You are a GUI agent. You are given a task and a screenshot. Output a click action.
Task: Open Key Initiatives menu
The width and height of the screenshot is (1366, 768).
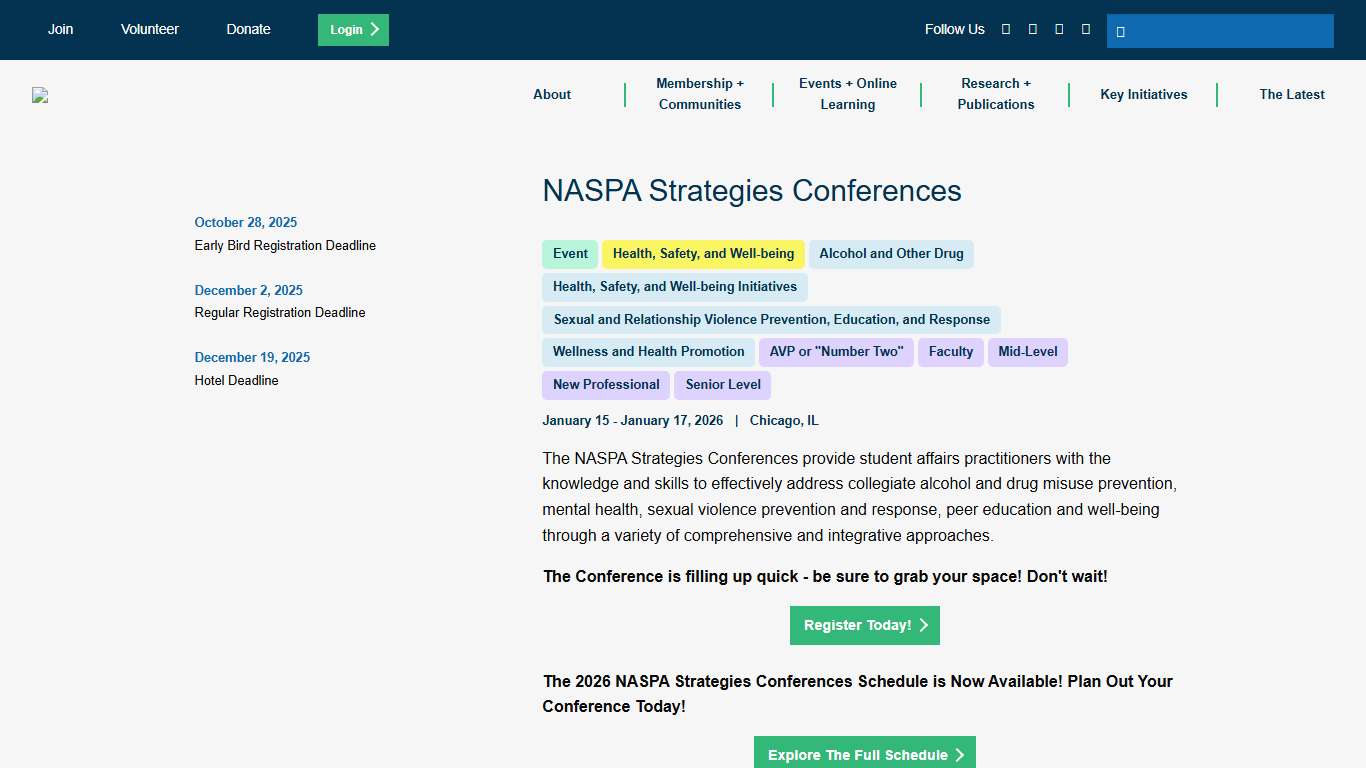click(1144, 94)
